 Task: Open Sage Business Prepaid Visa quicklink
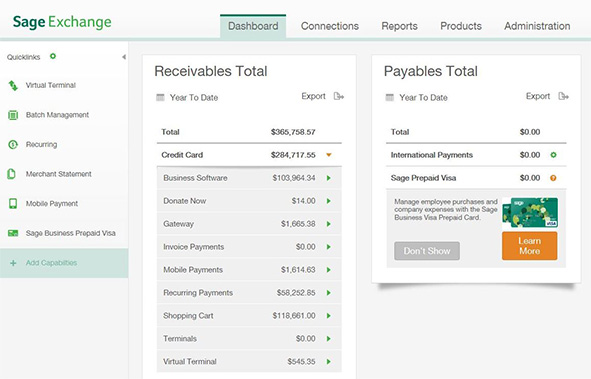[70, 233]
